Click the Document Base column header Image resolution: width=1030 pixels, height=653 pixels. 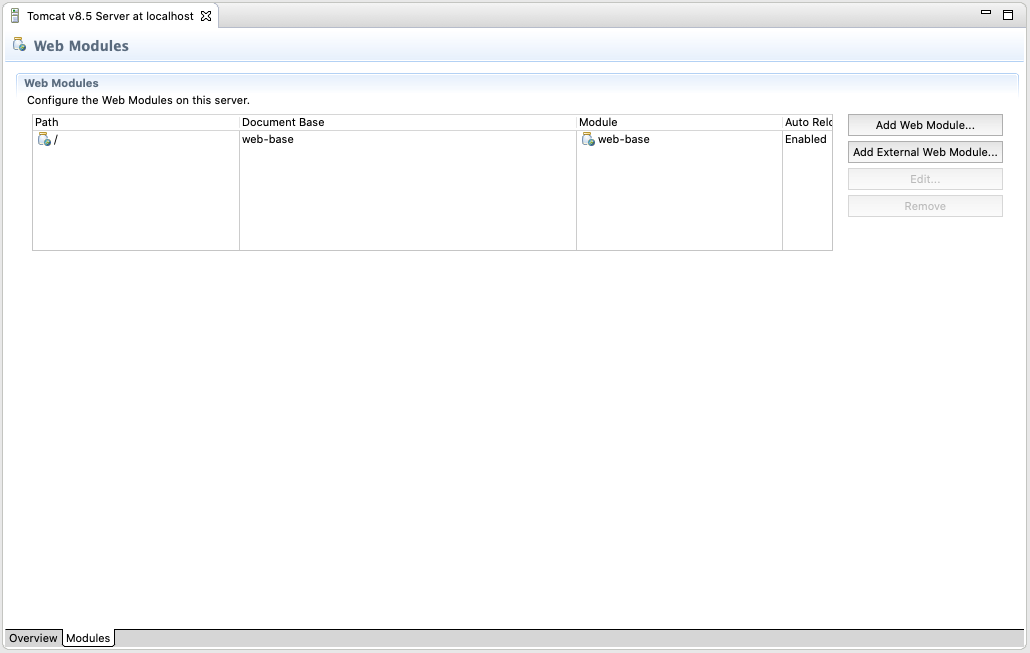tap(407, 122)
